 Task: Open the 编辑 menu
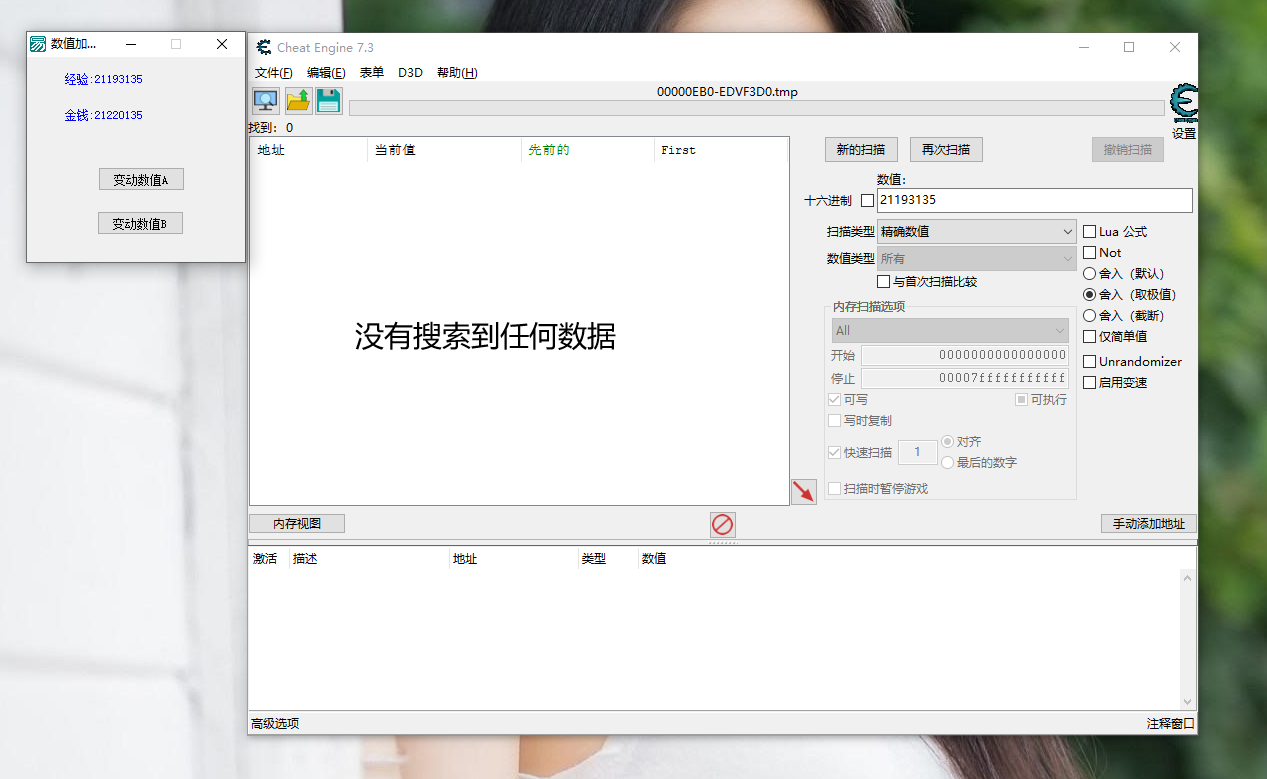[x=326, y=73]
